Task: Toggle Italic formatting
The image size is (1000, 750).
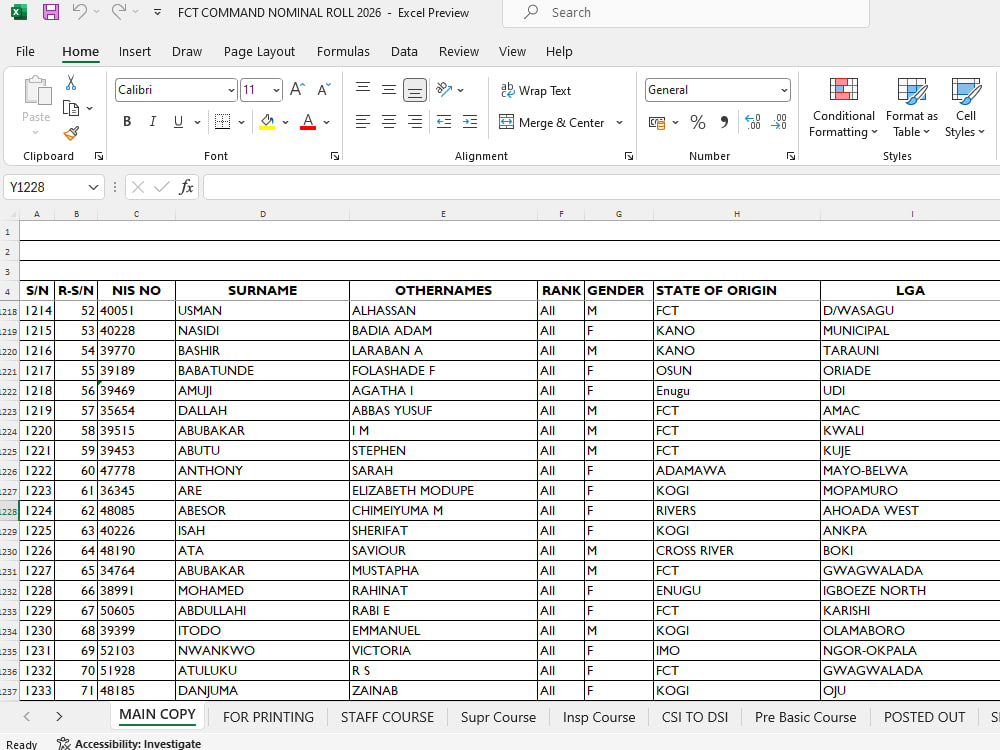Action: point(152,121)
